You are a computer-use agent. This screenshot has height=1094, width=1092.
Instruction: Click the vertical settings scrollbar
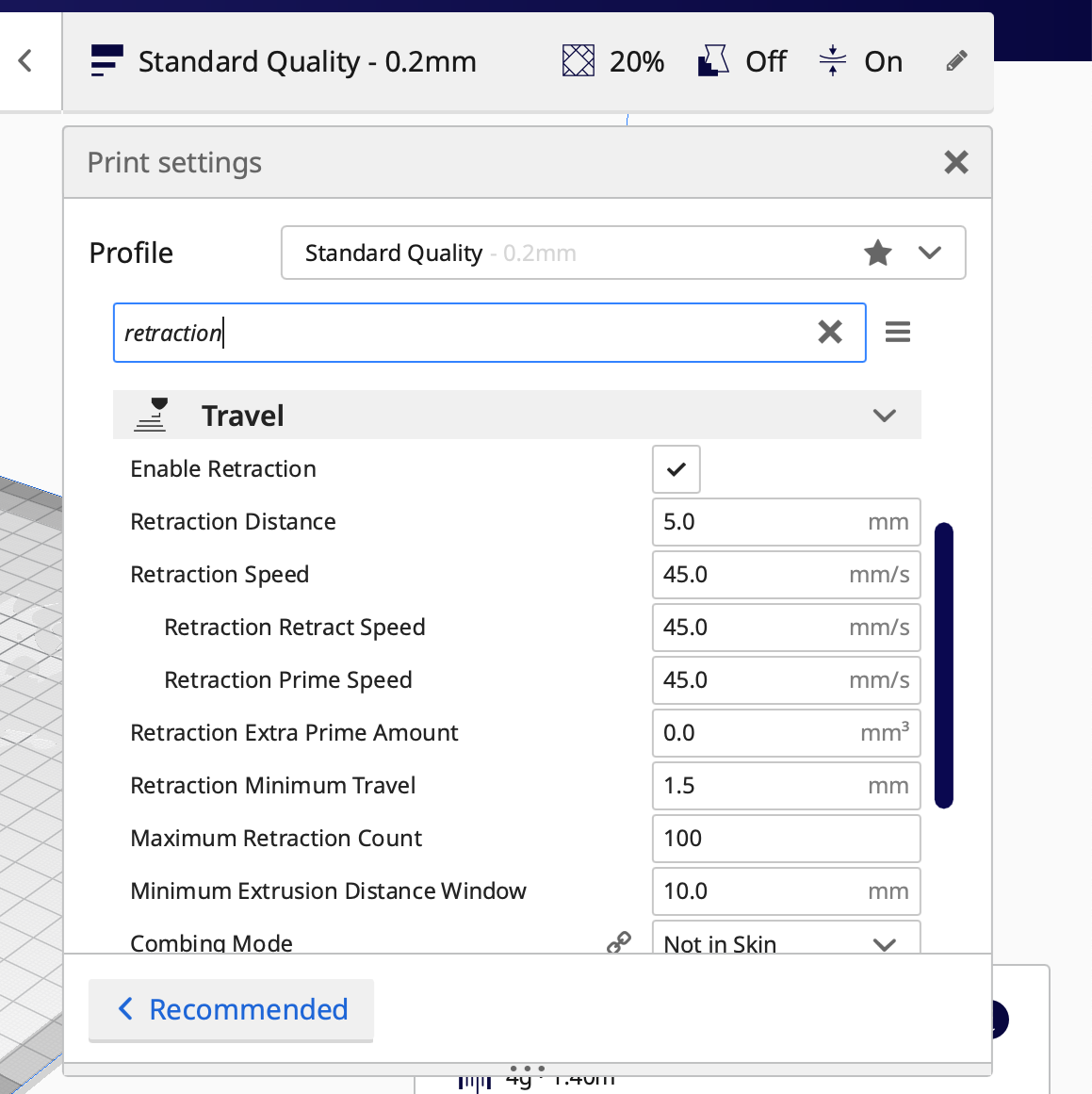[x=943, y=665]
